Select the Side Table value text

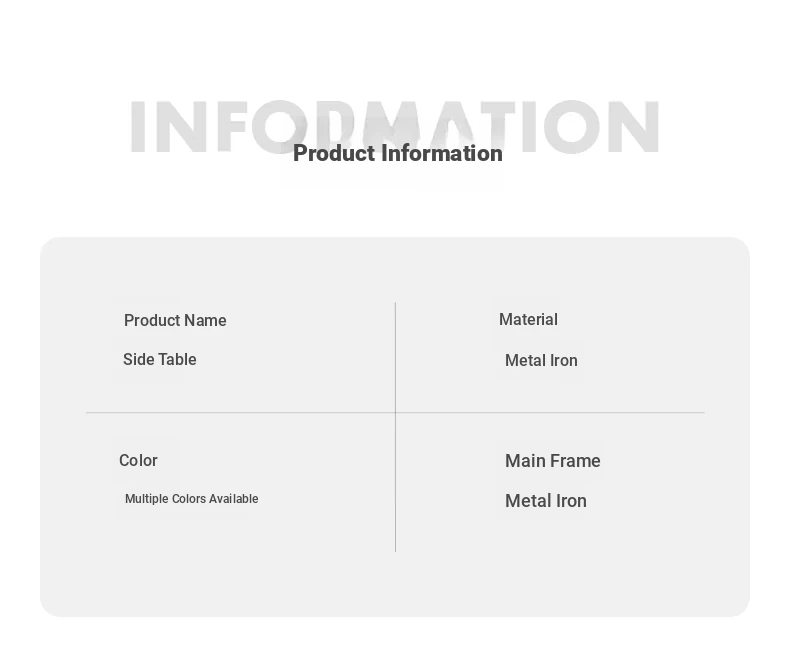click(160, 359)
